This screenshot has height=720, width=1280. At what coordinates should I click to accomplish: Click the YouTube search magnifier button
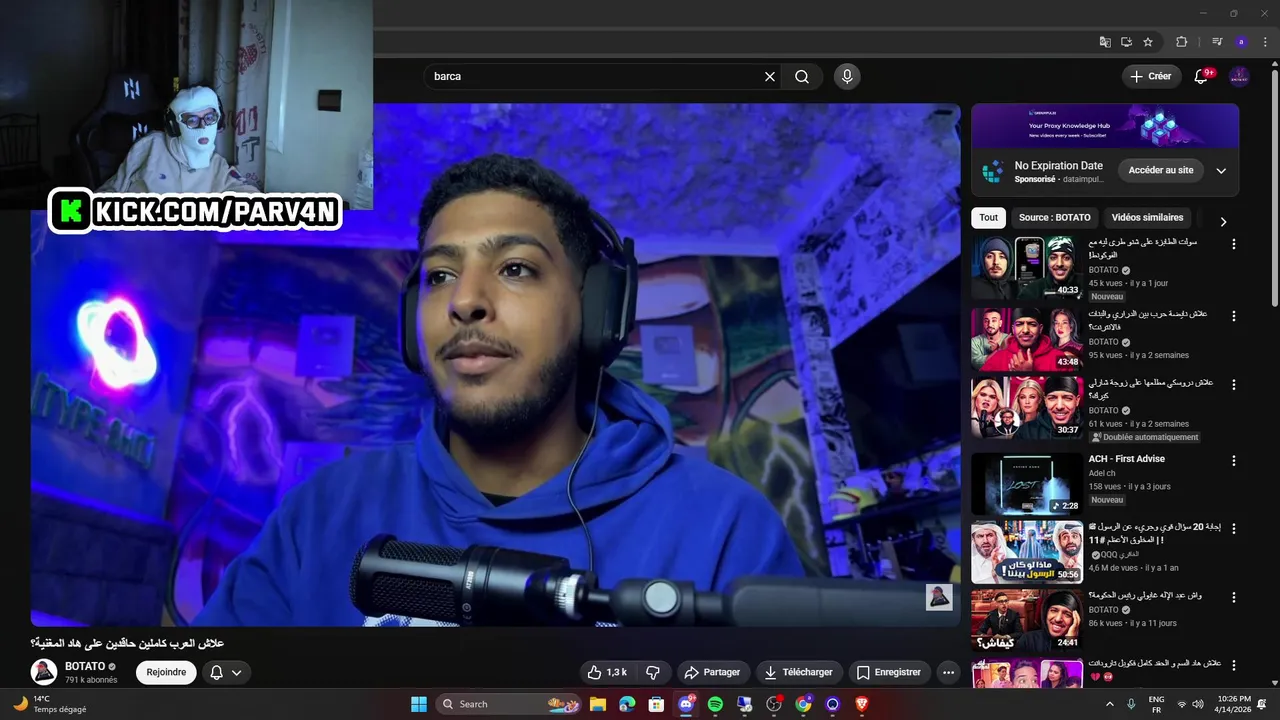tap(802, 76)
